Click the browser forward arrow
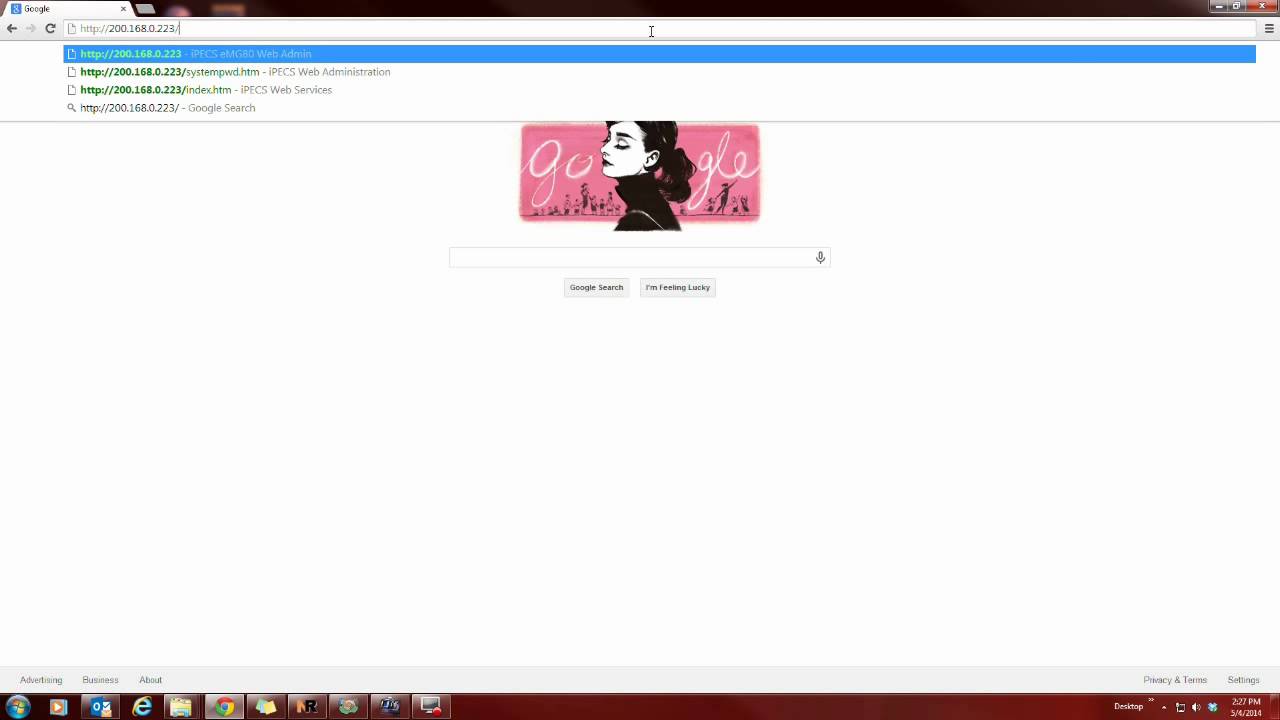 [x=31, y=28]
